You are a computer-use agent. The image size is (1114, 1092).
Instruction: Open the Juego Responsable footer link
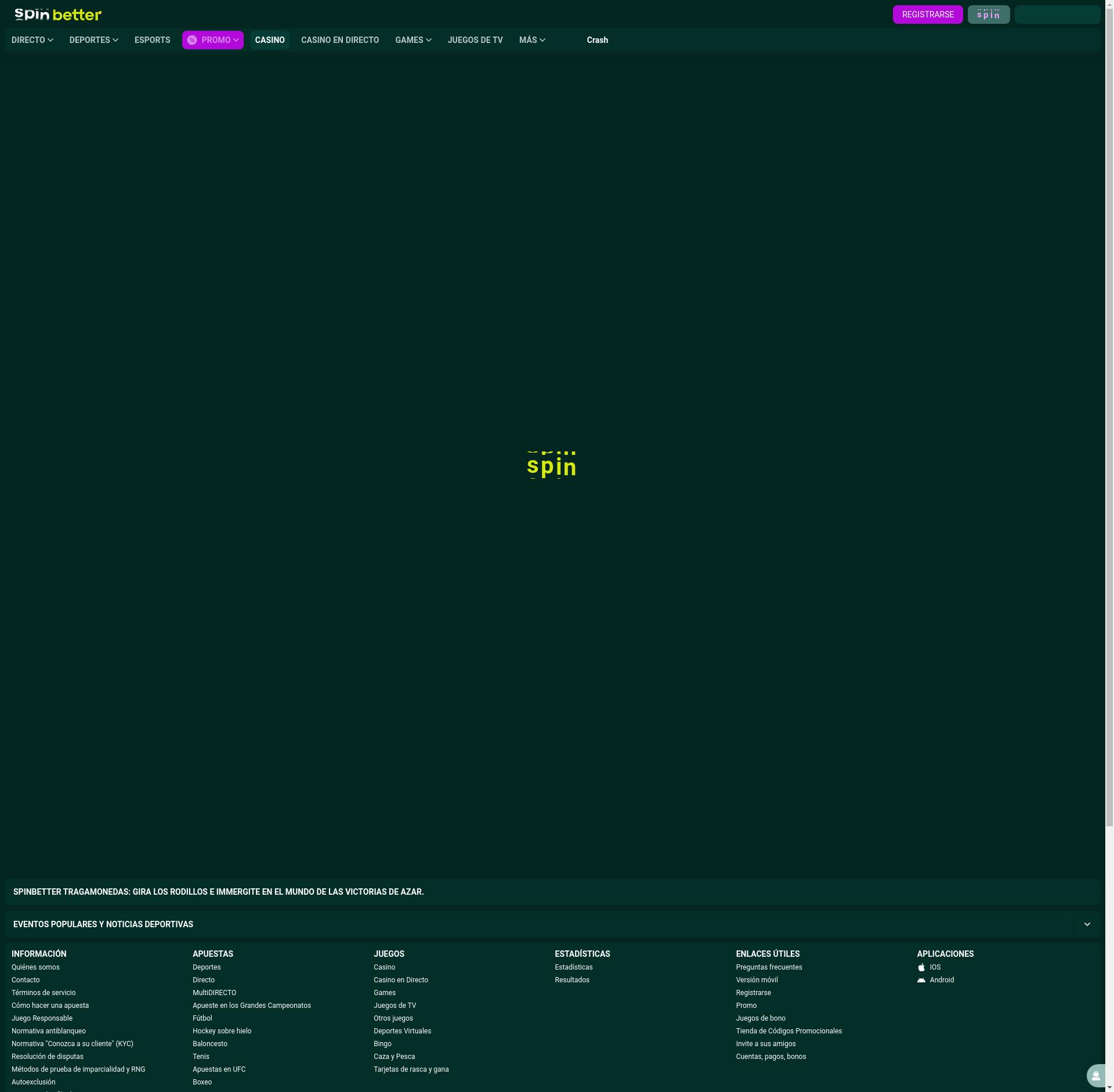click(42, 1018)
